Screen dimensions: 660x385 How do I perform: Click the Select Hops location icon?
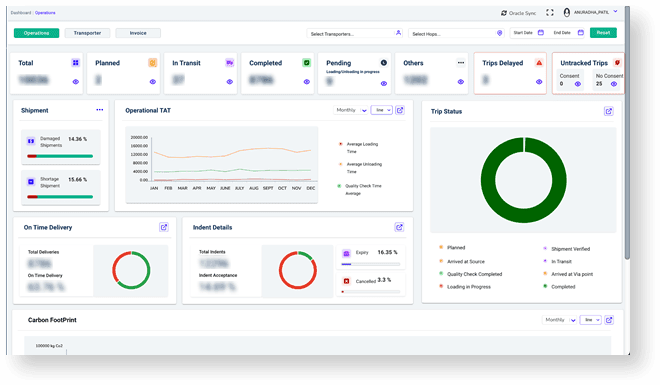pyautogui.click(x=500, y=33)
